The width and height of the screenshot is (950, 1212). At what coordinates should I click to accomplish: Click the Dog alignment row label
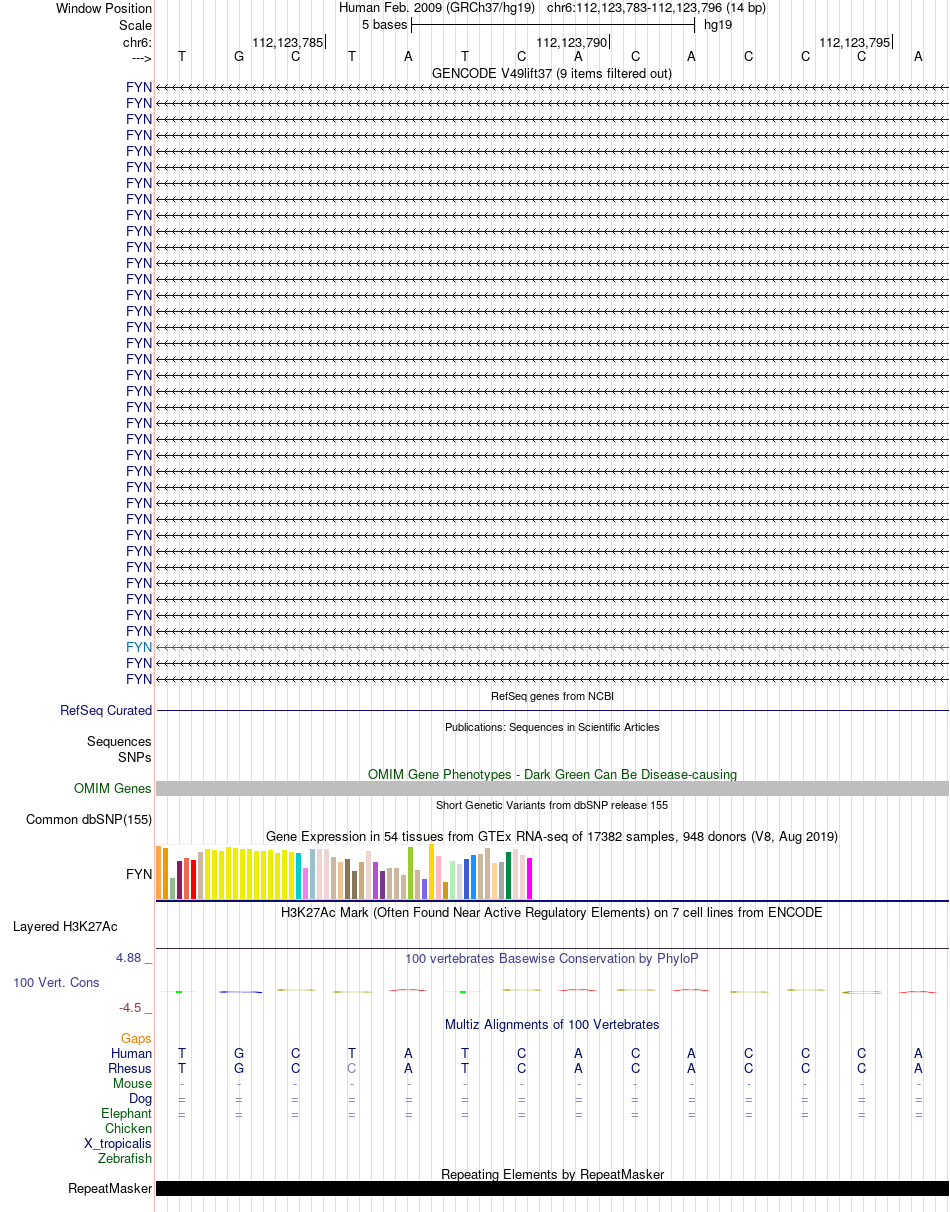point(140,1099)
